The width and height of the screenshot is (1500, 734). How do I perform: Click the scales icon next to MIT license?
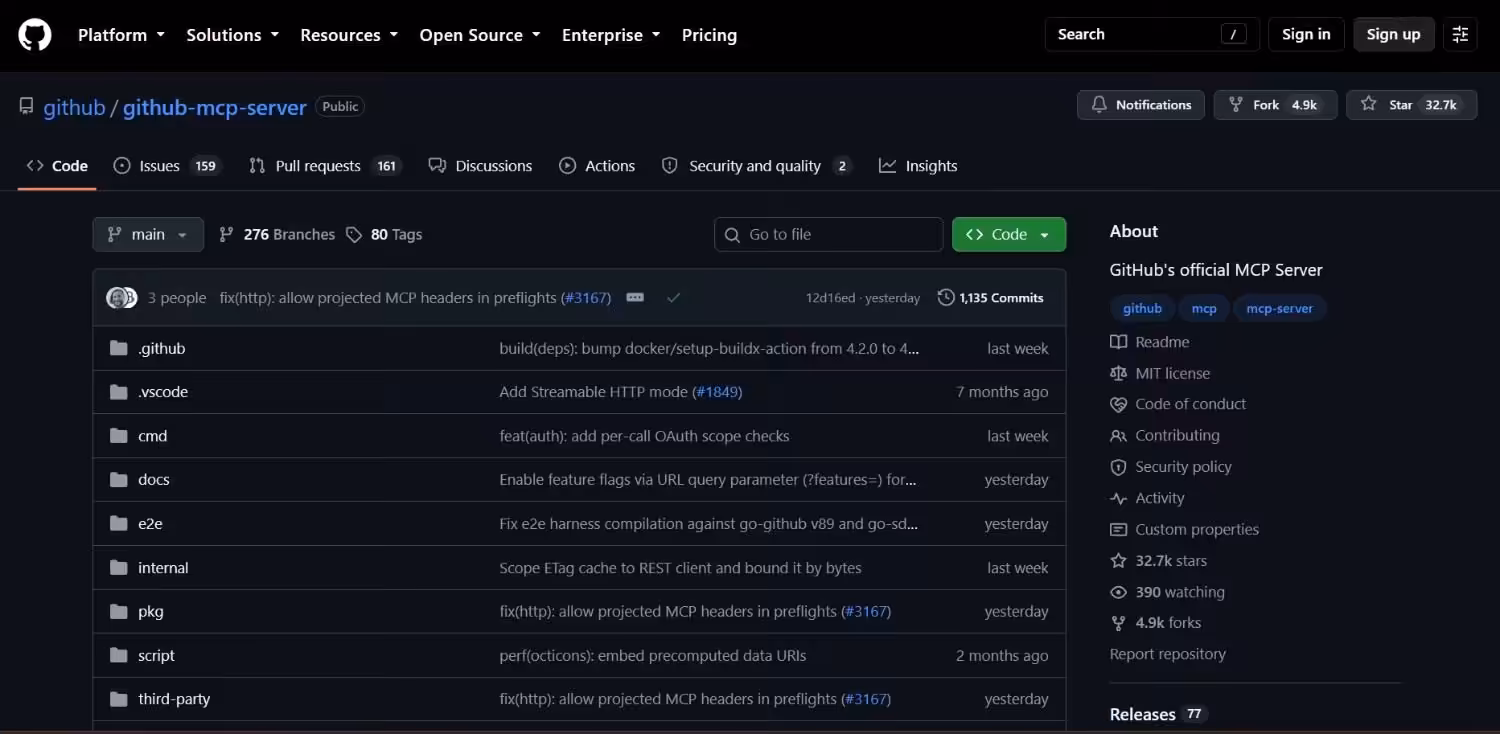click(x=1118, y=373)
